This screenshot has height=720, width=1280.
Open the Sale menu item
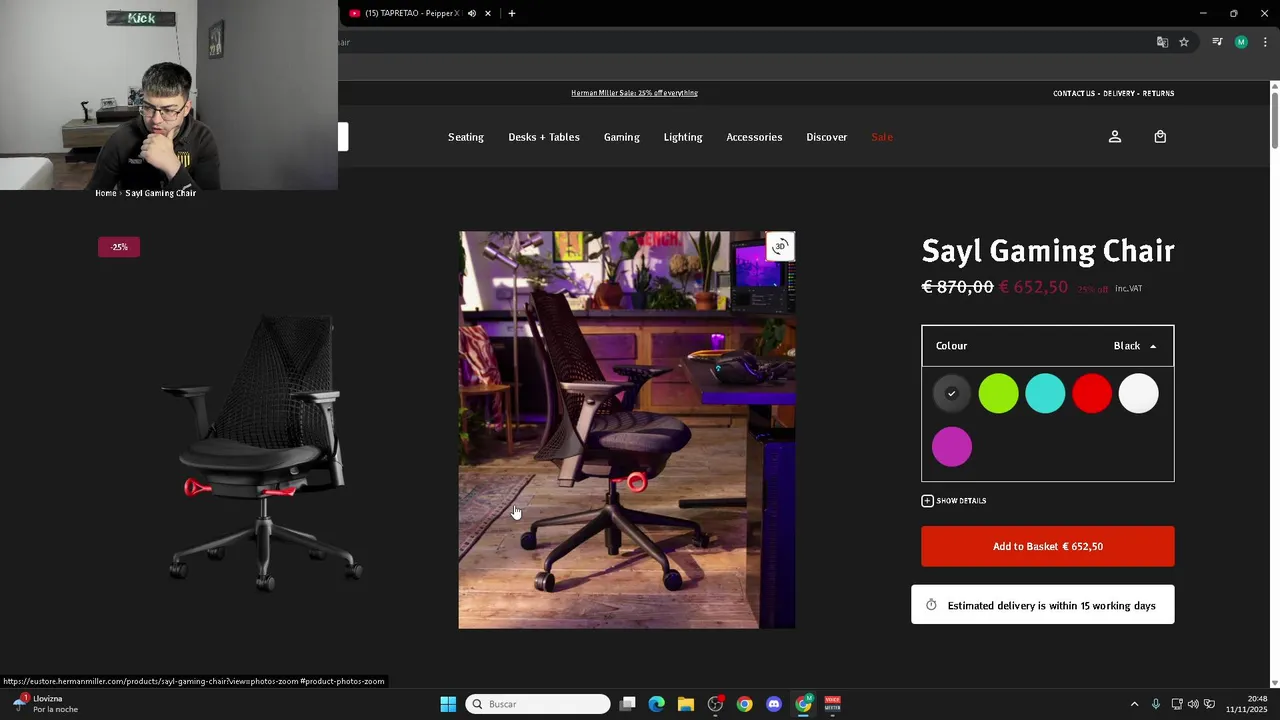[882, 137]
